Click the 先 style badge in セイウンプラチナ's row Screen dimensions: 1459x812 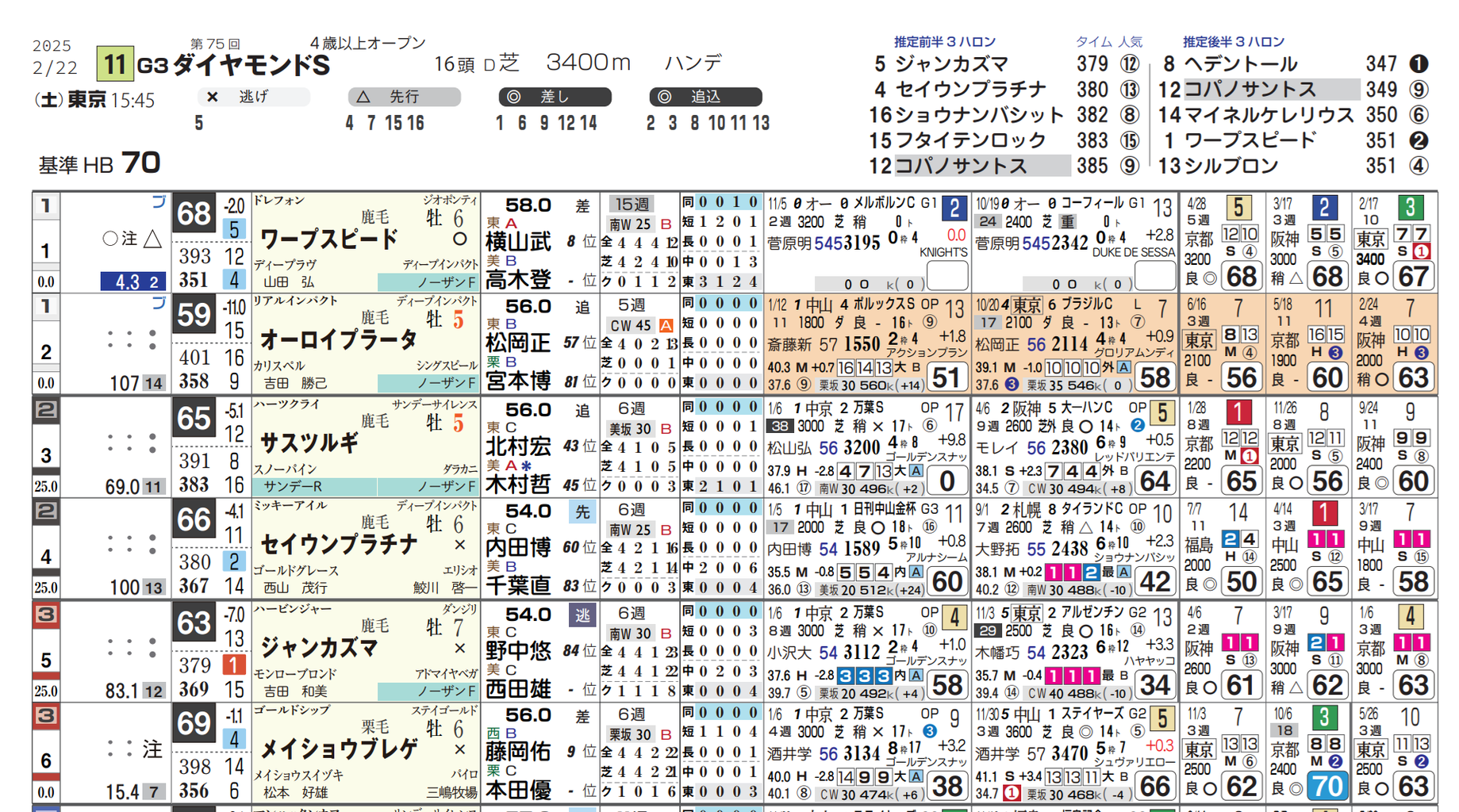click(x=582, y=512)
